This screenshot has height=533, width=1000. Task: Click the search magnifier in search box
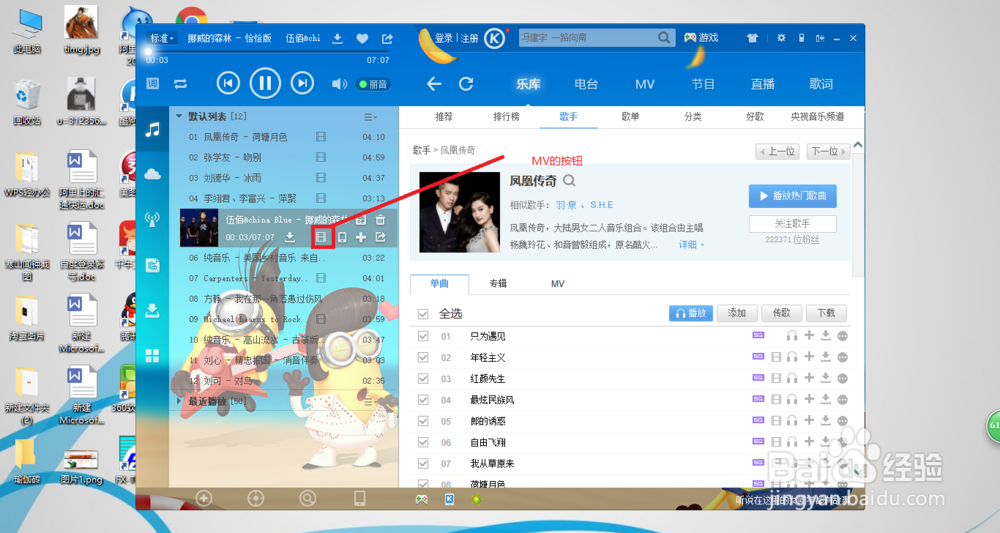pyautogui.click(x=664, y=38)
